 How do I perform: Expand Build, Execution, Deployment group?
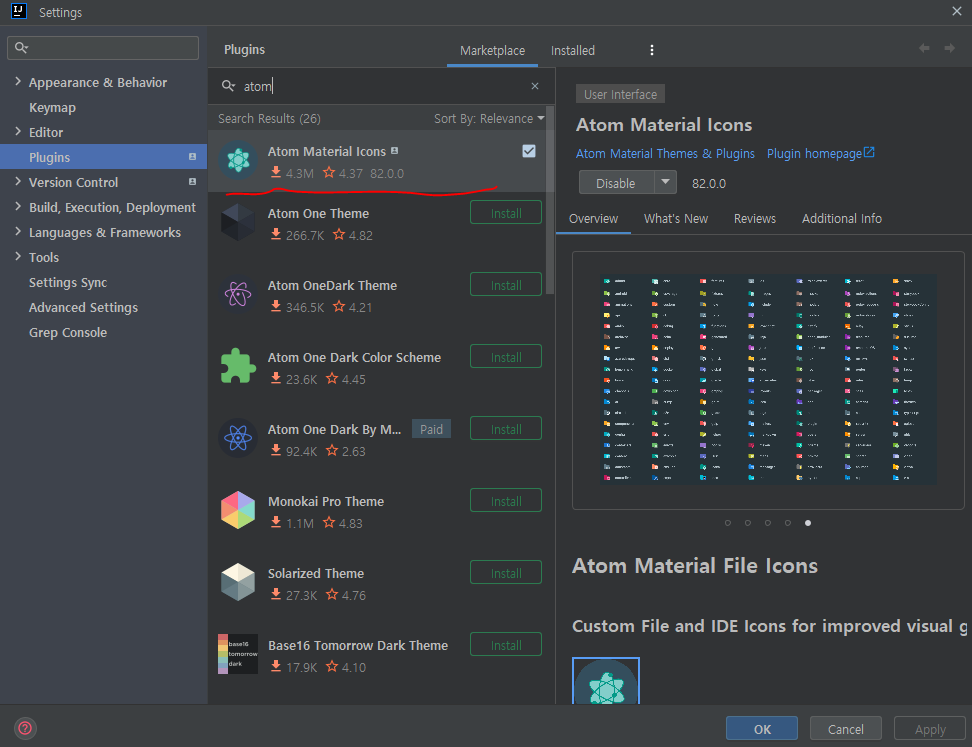click(x=17, y=206)
